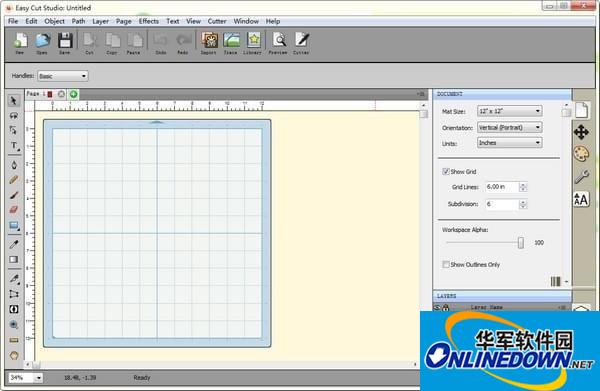This screenshot has height=391, width=600.
Task: Click the Subdivision value field
Action: coord(502,204)
